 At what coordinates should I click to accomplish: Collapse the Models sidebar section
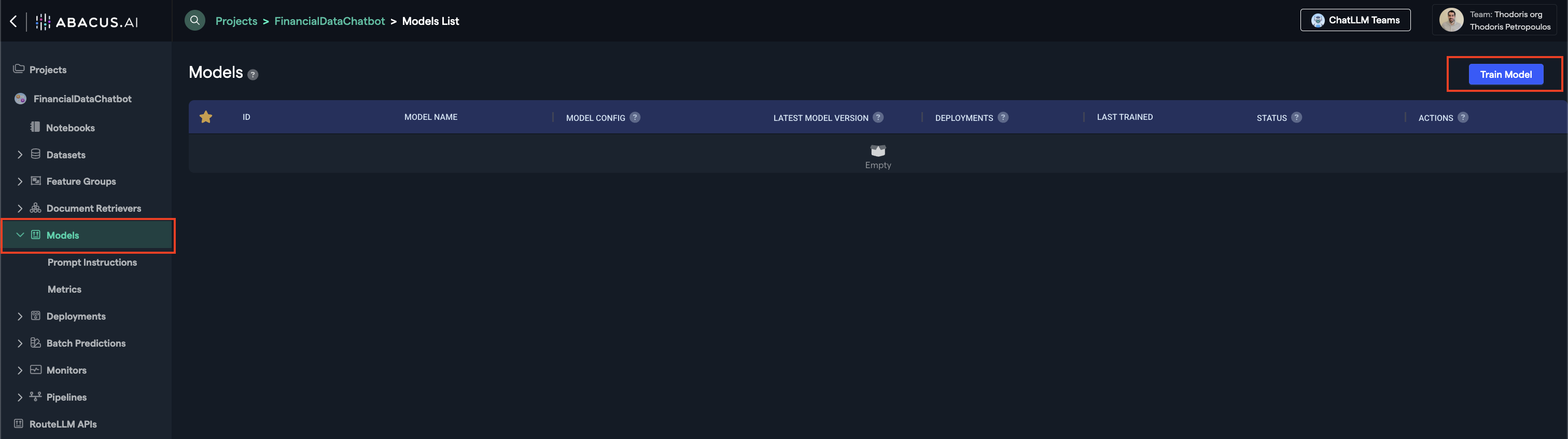[20, 235]
